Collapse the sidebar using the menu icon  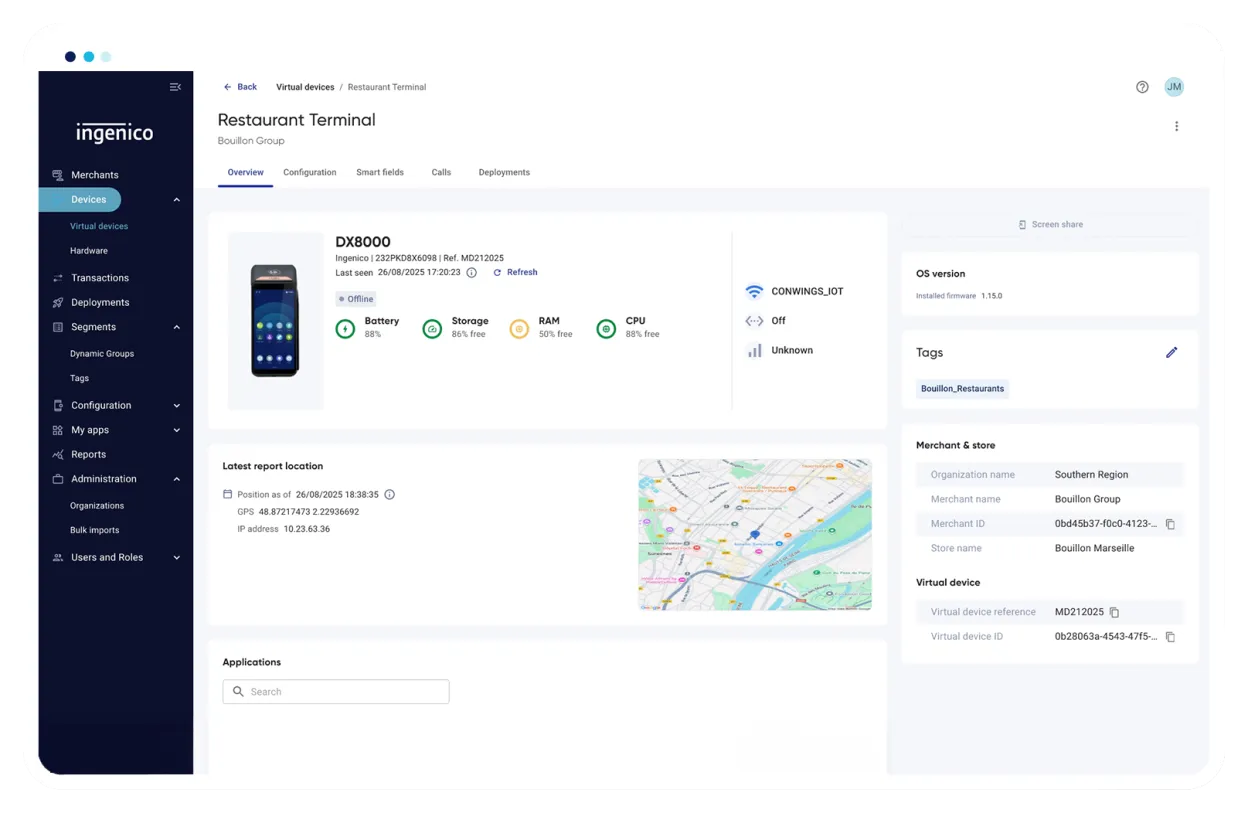[x=175, y=87]
